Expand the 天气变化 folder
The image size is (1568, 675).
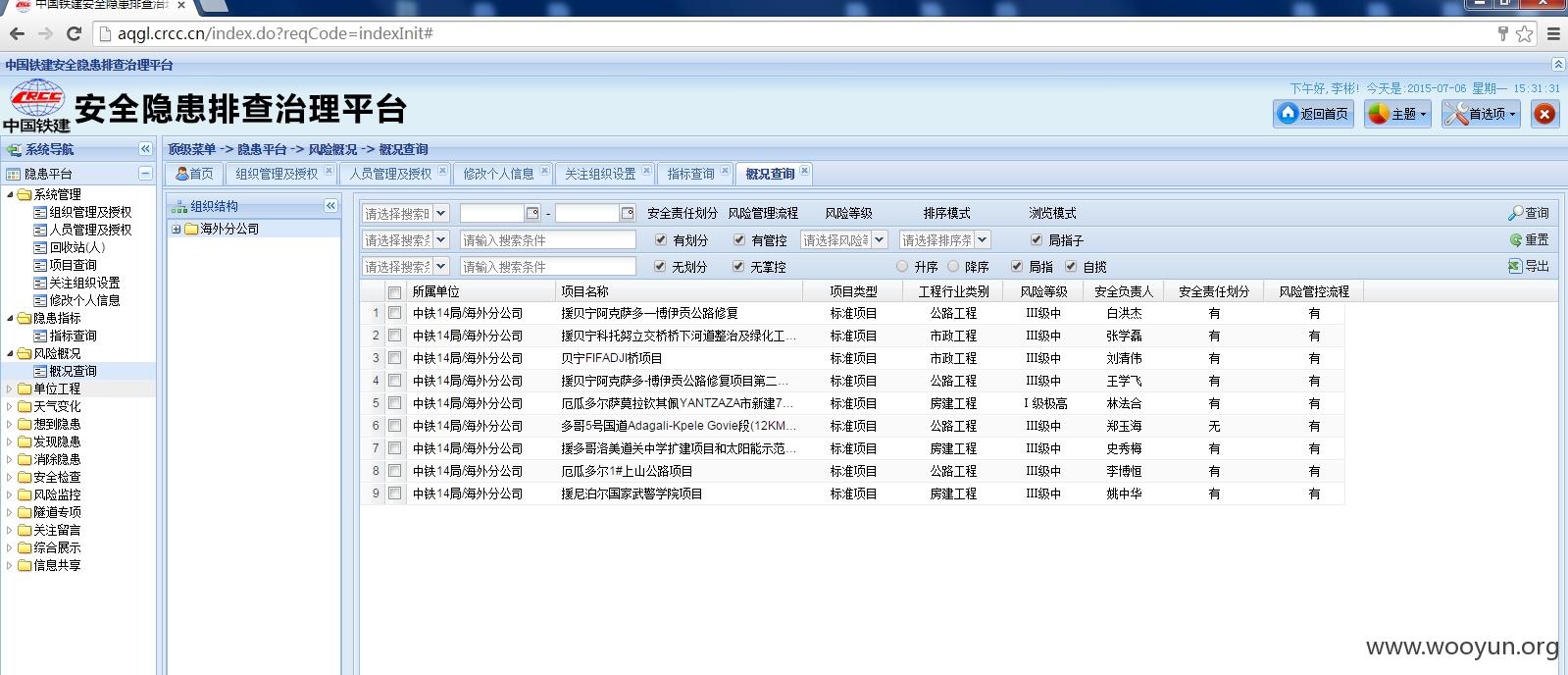pos(10,406)
